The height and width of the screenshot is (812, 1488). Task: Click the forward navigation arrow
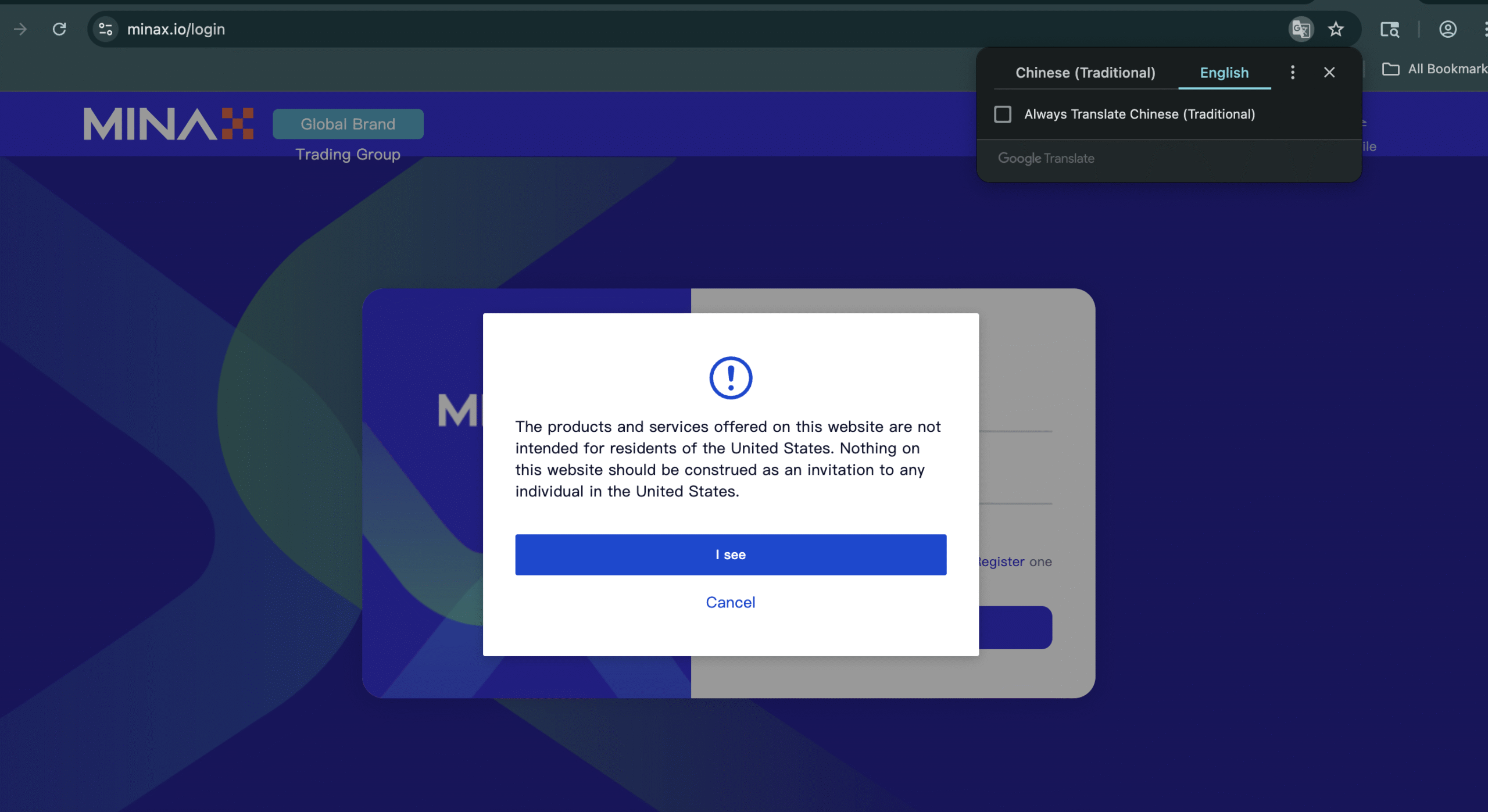coord(20,29)
